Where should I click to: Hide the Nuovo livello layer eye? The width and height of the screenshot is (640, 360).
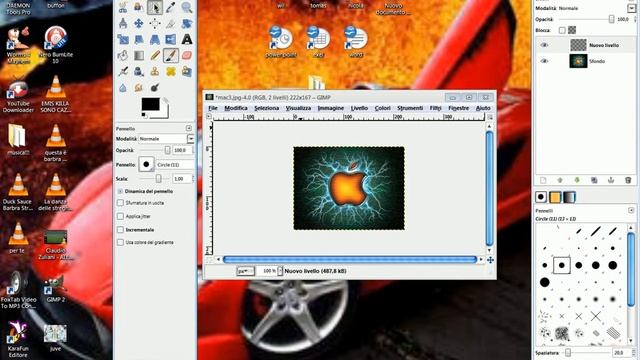[x=544, y=45]
